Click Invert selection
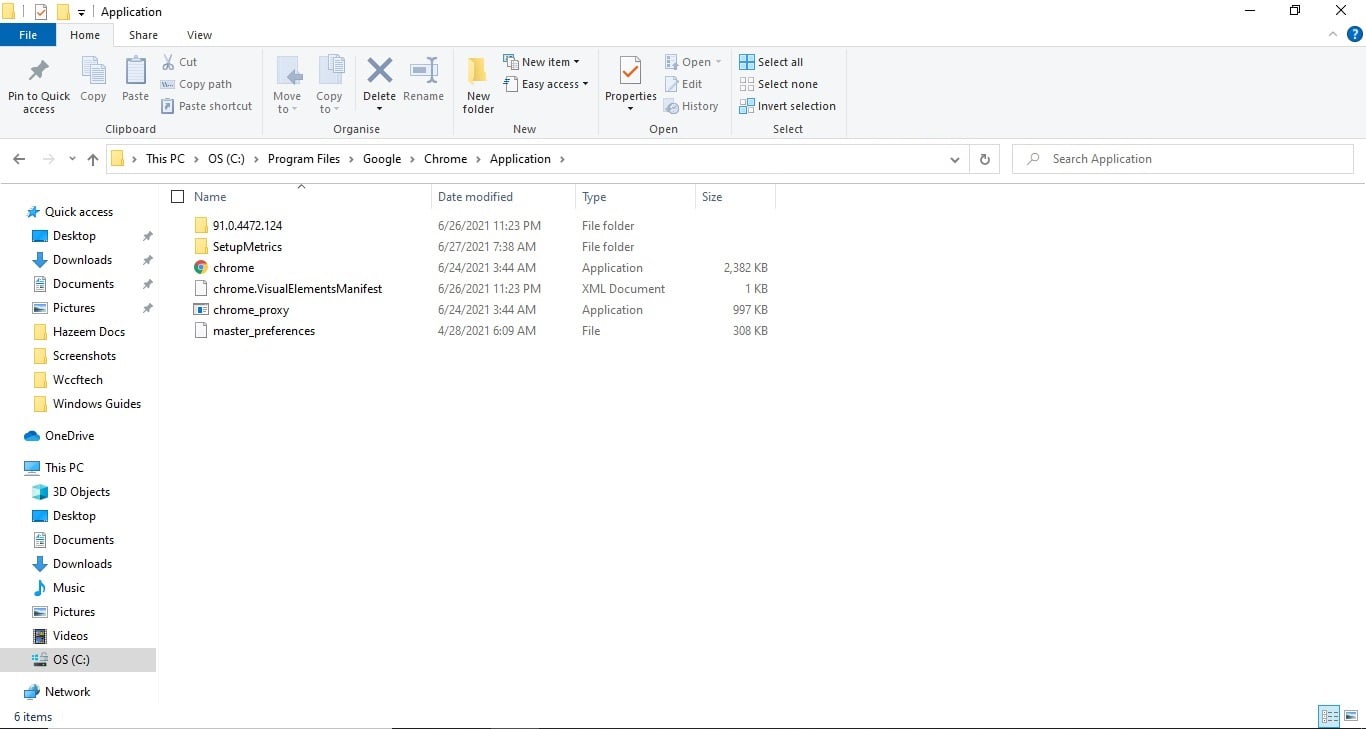Viewport: 1366px width, 729px height. tap(787, 106)
